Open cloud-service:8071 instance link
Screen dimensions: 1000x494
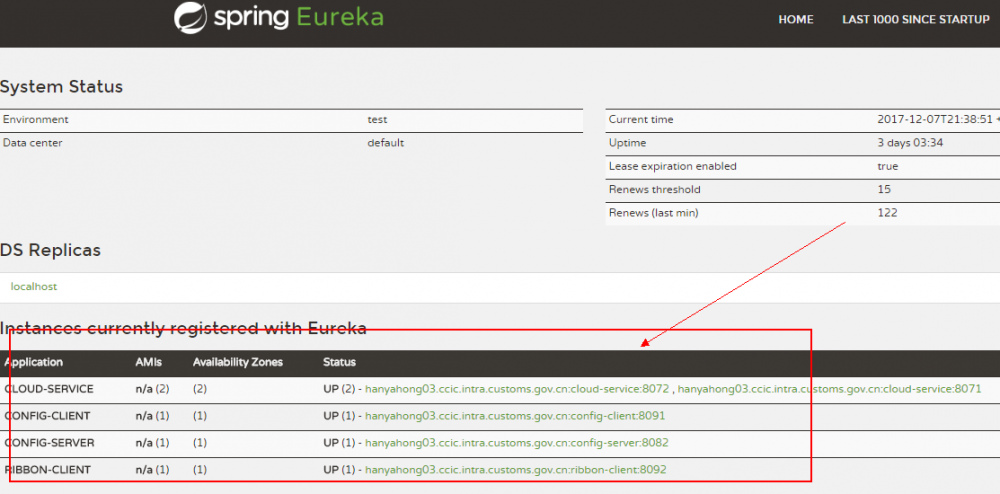coord(829,389)
